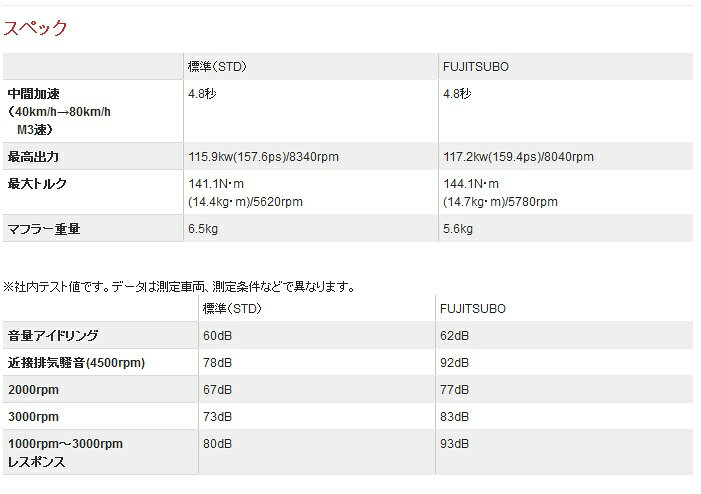Click the 1000rpm～3000rpm レスポンス row header
Image resolution: width=701 pixels, height=494 pixels.
(x=65, y=451)
